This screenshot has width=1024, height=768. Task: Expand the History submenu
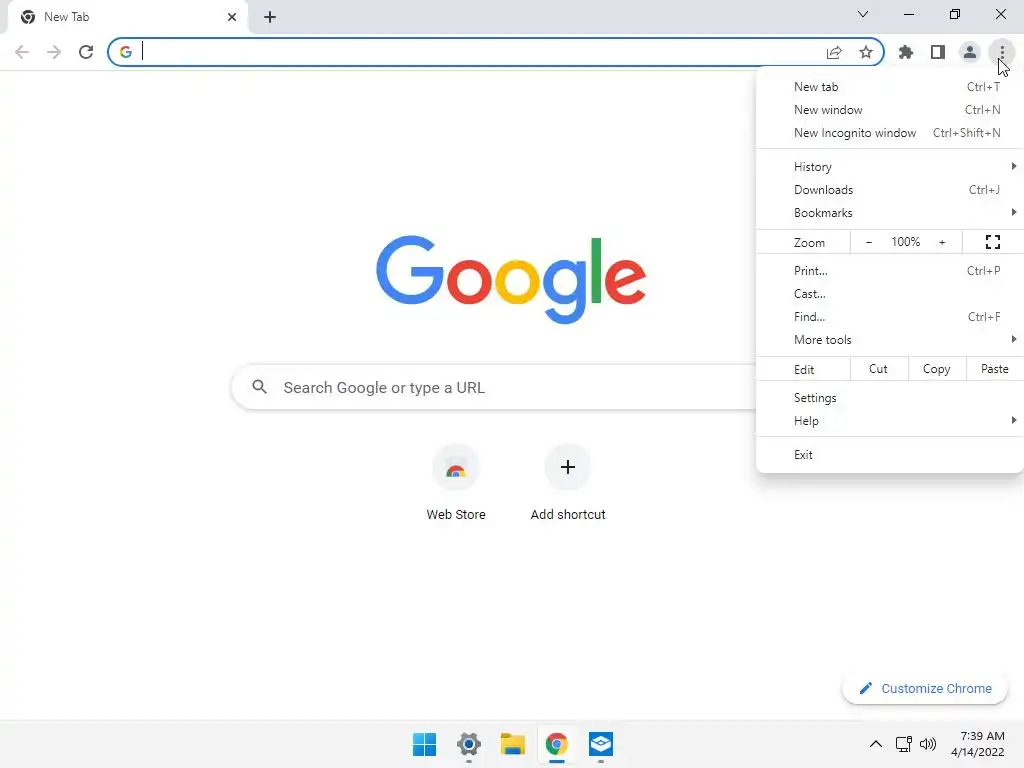click(889, 167)
